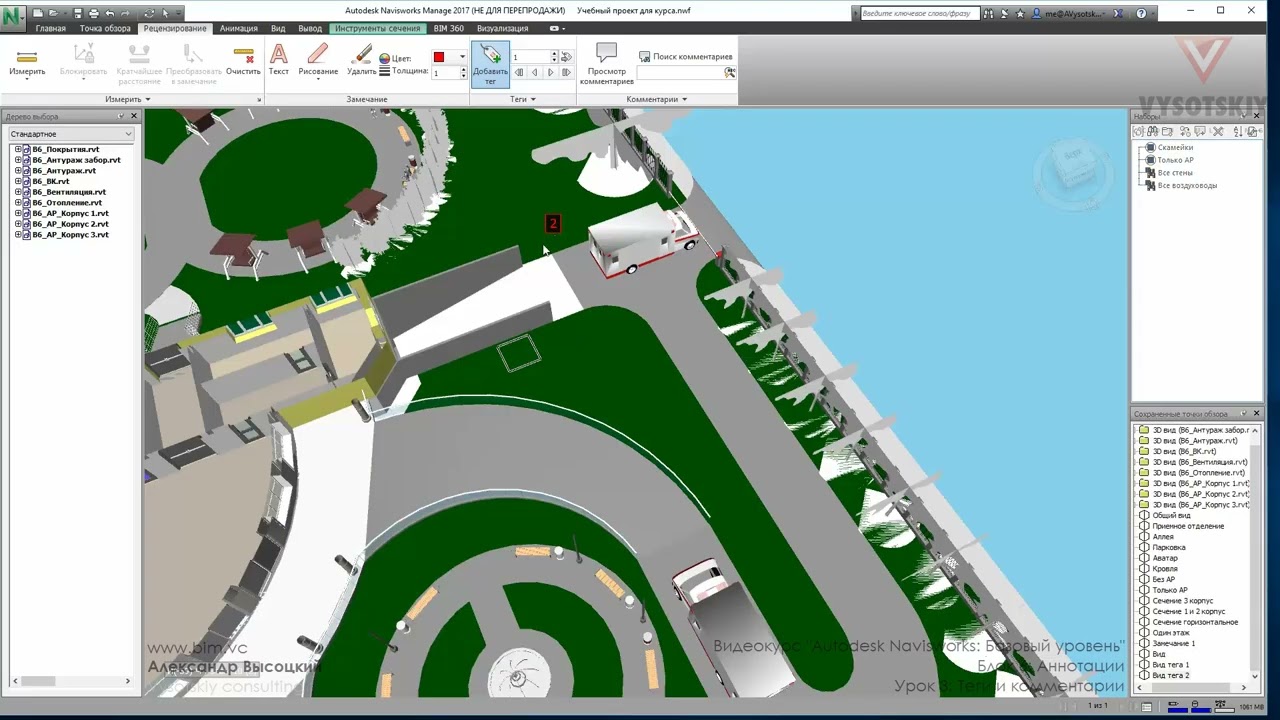
Task: Click the Добавить тег add tag tool
Action: 490,64
